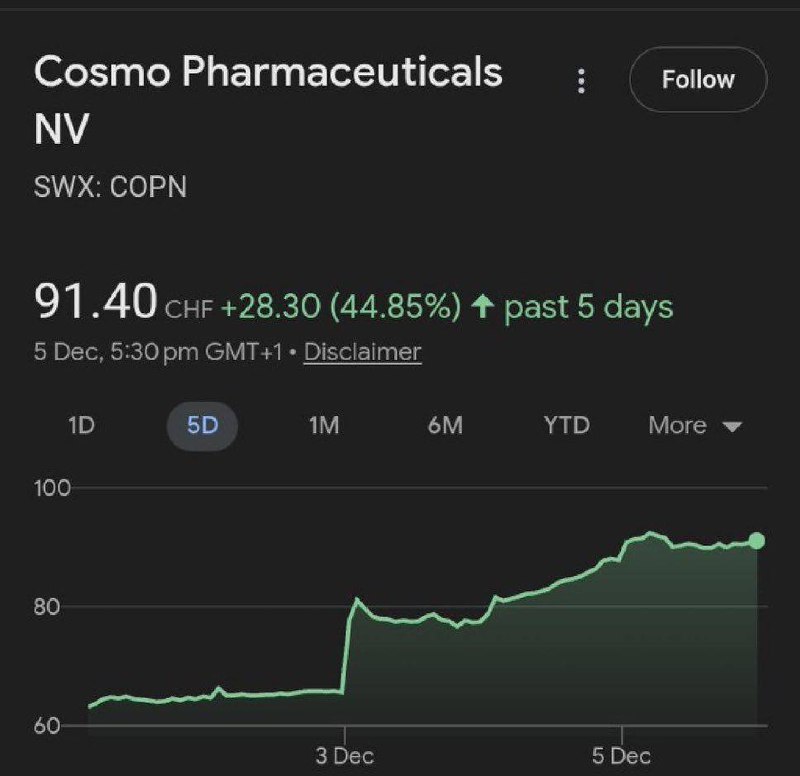Select the 5D time range
Screen dimensions: 800x776
tap(202, 426)
